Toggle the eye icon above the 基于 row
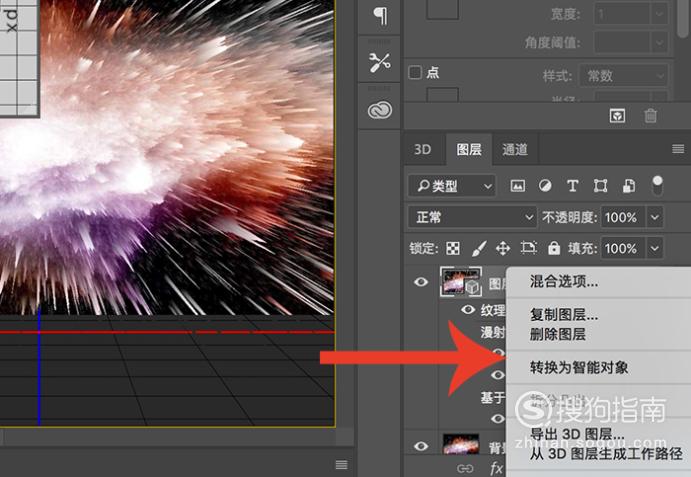Screen dimensions: 691x477 (x=498, y=375)
